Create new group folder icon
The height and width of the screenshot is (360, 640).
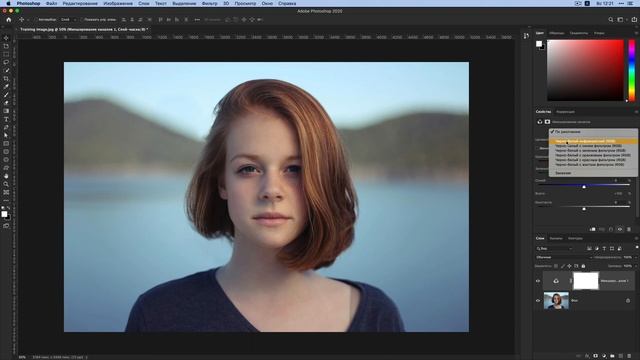(612, 356)
